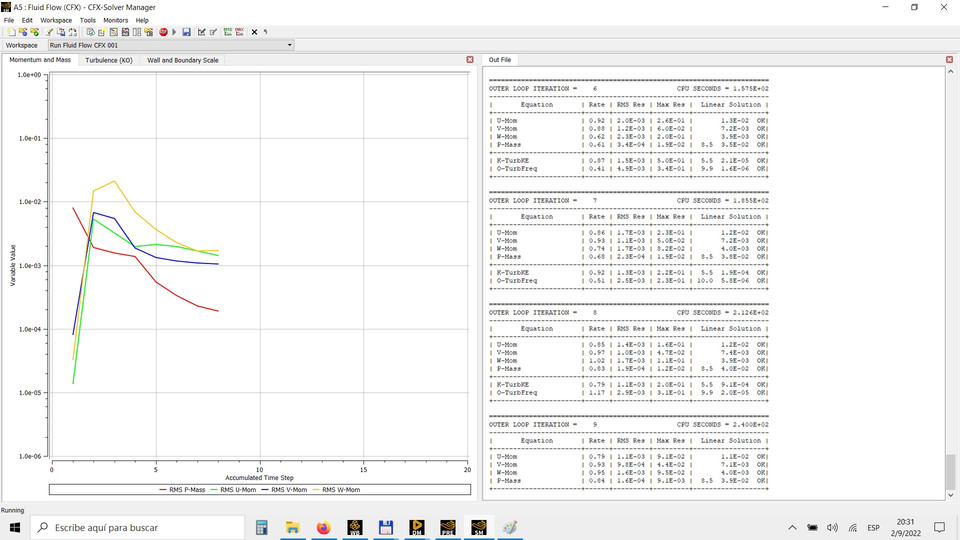The image size is (960, 540).
Task: Click the red Stop run icon
Action: pos(163,32)
